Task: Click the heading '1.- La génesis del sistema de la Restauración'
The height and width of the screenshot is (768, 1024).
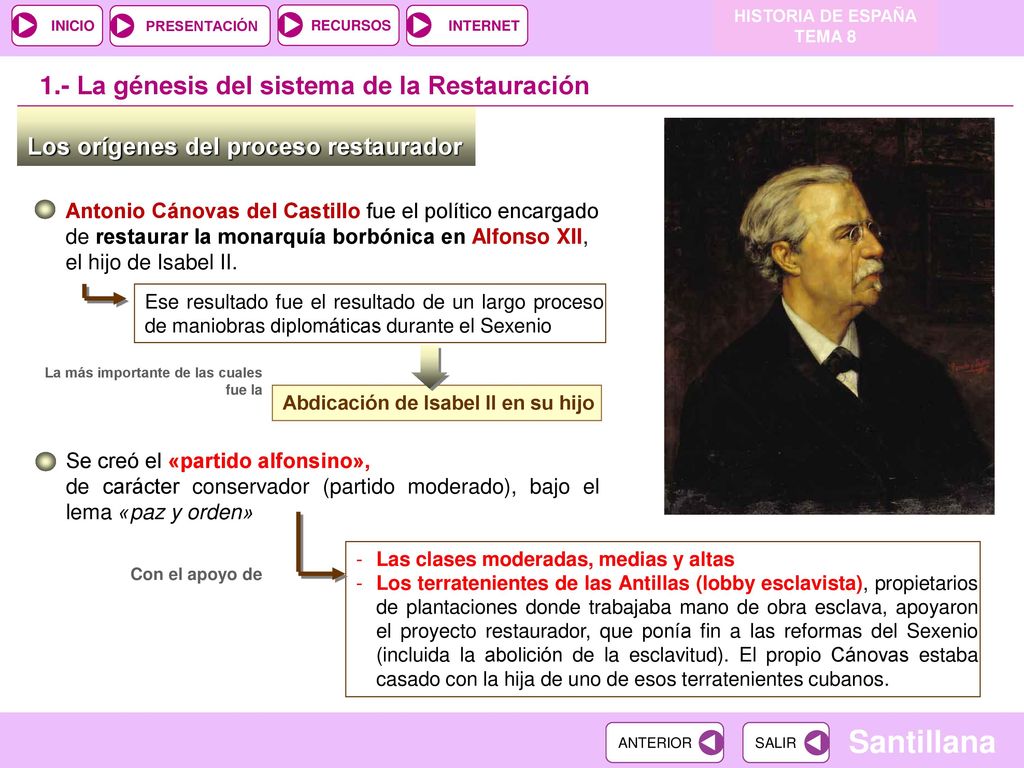Action: (x=314, y=86)
